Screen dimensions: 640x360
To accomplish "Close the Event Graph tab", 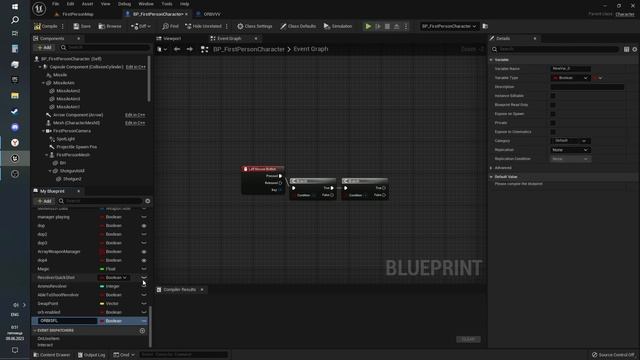I will click(256, 38).
